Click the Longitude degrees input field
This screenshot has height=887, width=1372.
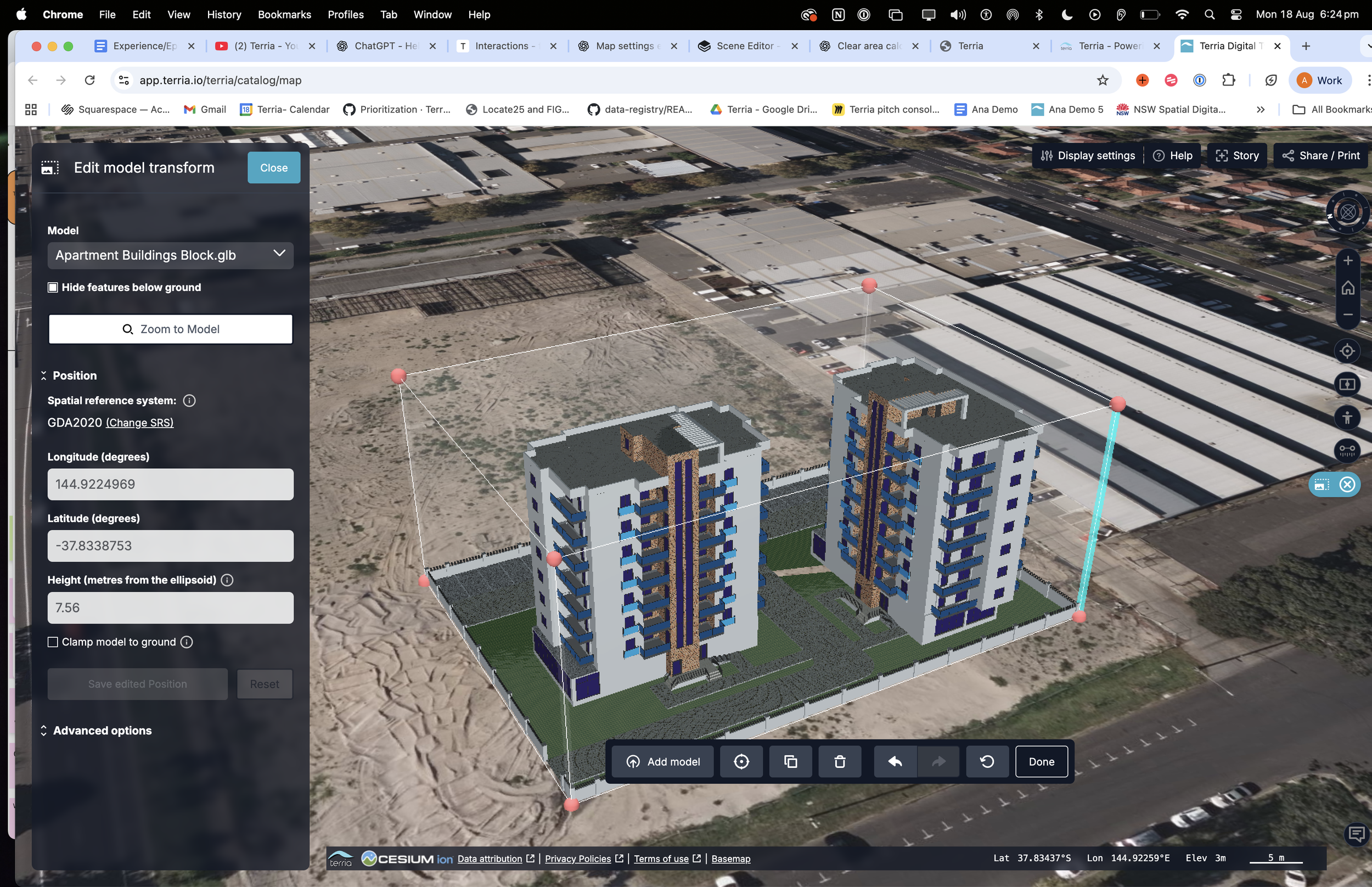pyautogui.click(x=171, y=484)
